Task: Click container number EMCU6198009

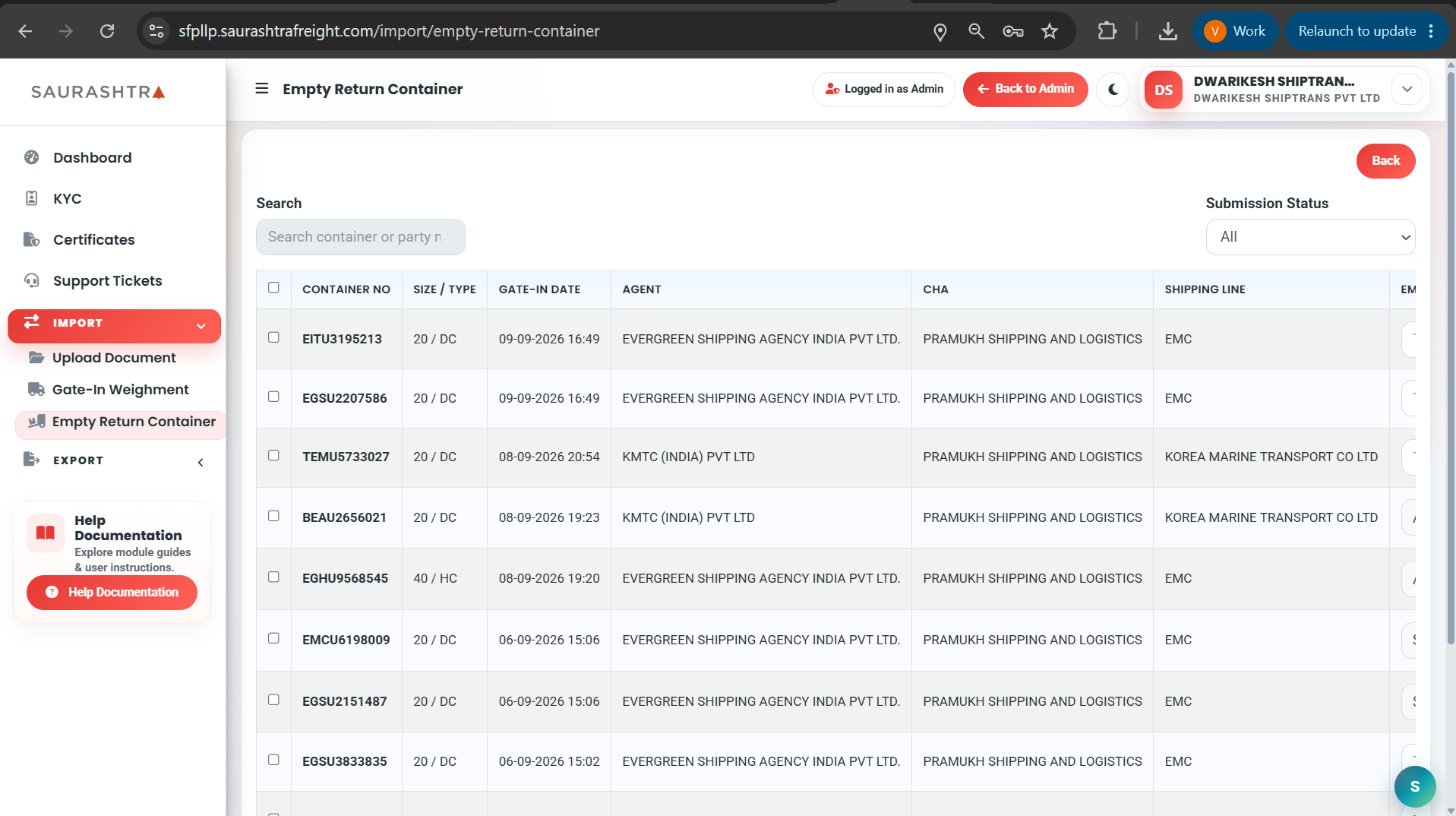Action: point(346,640)
